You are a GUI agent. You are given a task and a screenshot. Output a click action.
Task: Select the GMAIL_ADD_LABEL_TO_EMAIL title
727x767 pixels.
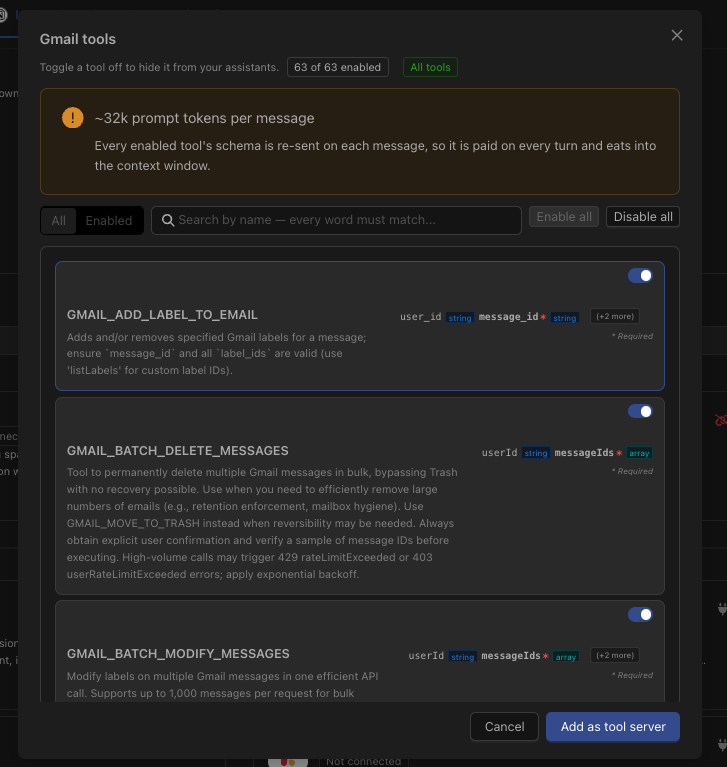162,315
